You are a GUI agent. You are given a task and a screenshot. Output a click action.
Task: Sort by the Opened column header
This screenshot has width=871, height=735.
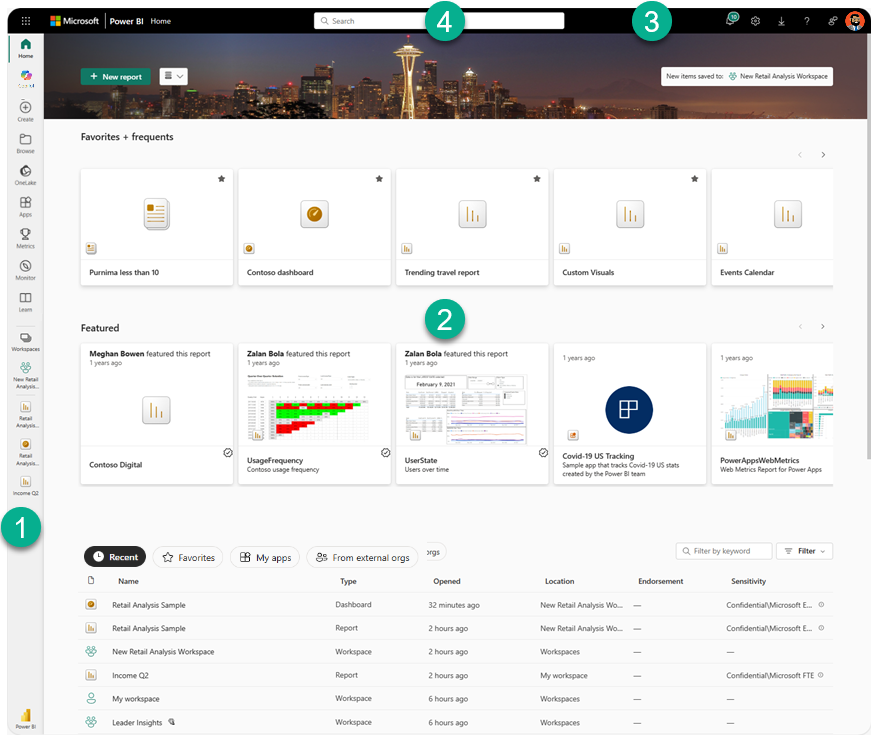[447, 581]
